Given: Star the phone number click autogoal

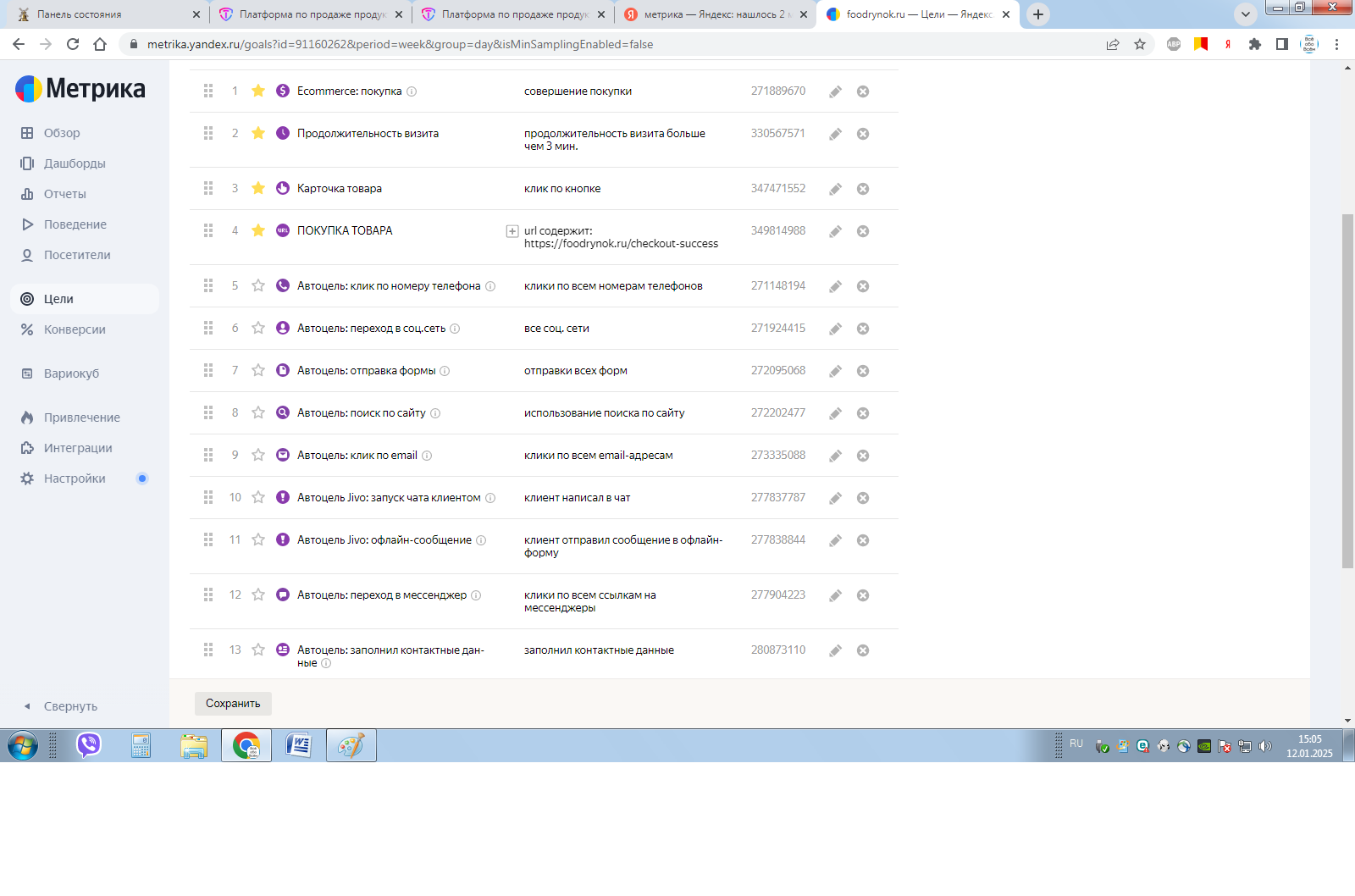Looking at the screenshot, I should (258, 285).
